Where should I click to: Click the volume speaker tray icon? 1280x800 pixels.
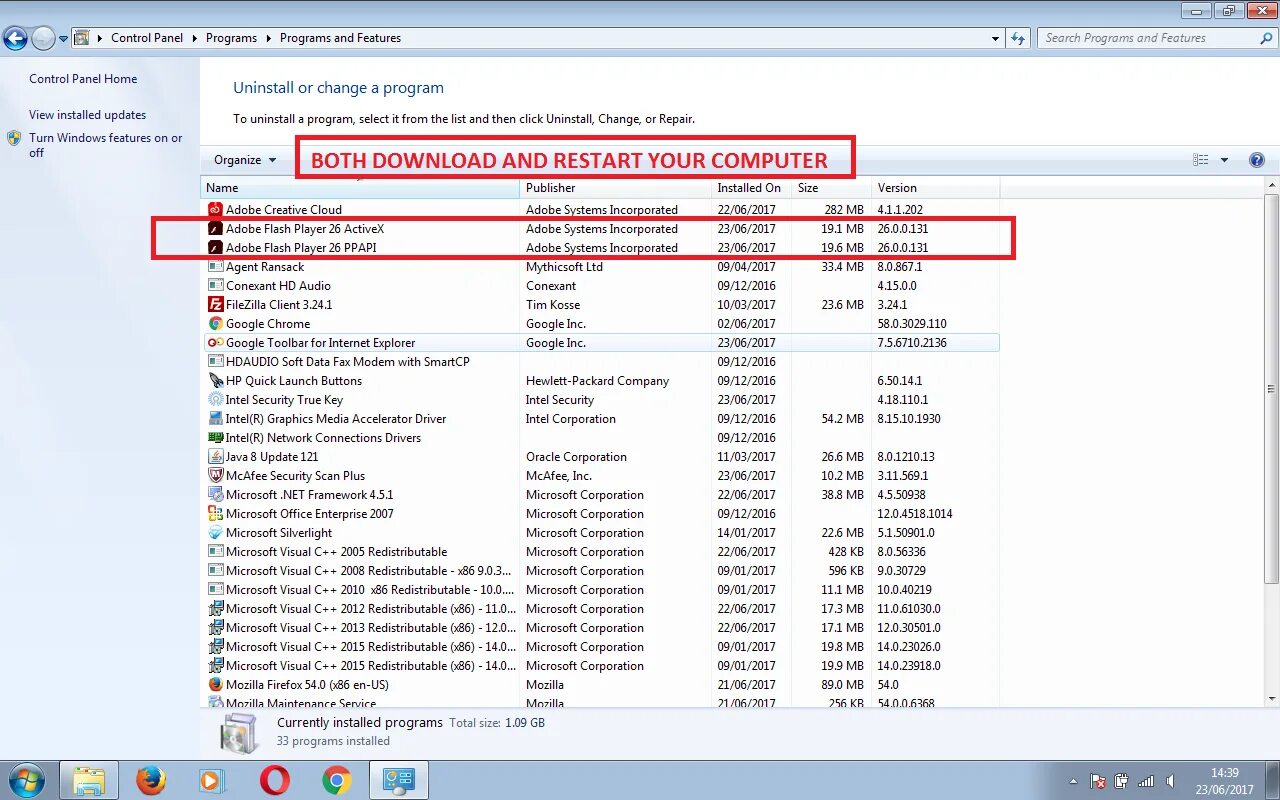coord(1170,781)
